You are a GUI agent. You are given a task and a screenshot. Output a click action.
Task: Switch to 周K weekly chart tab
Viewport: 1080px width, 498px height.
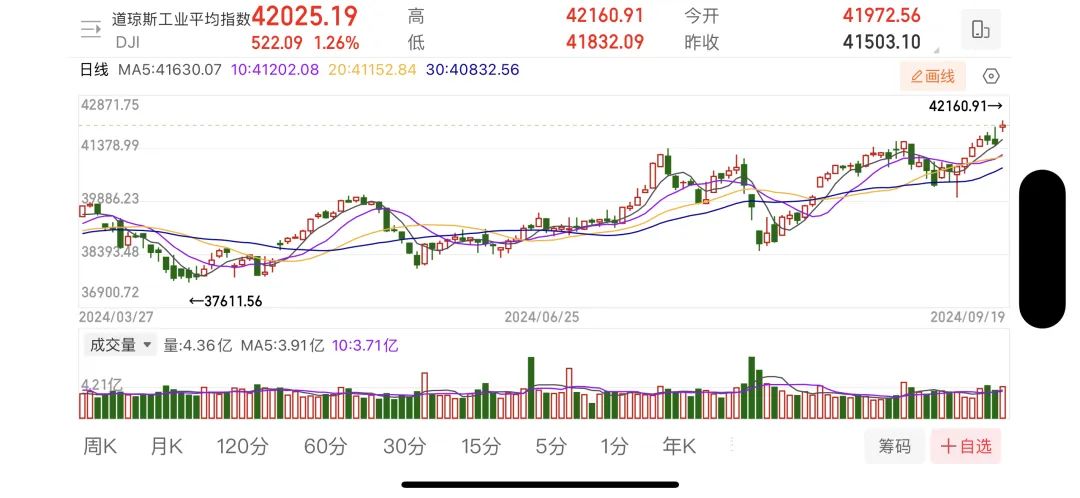coord(101,446)
